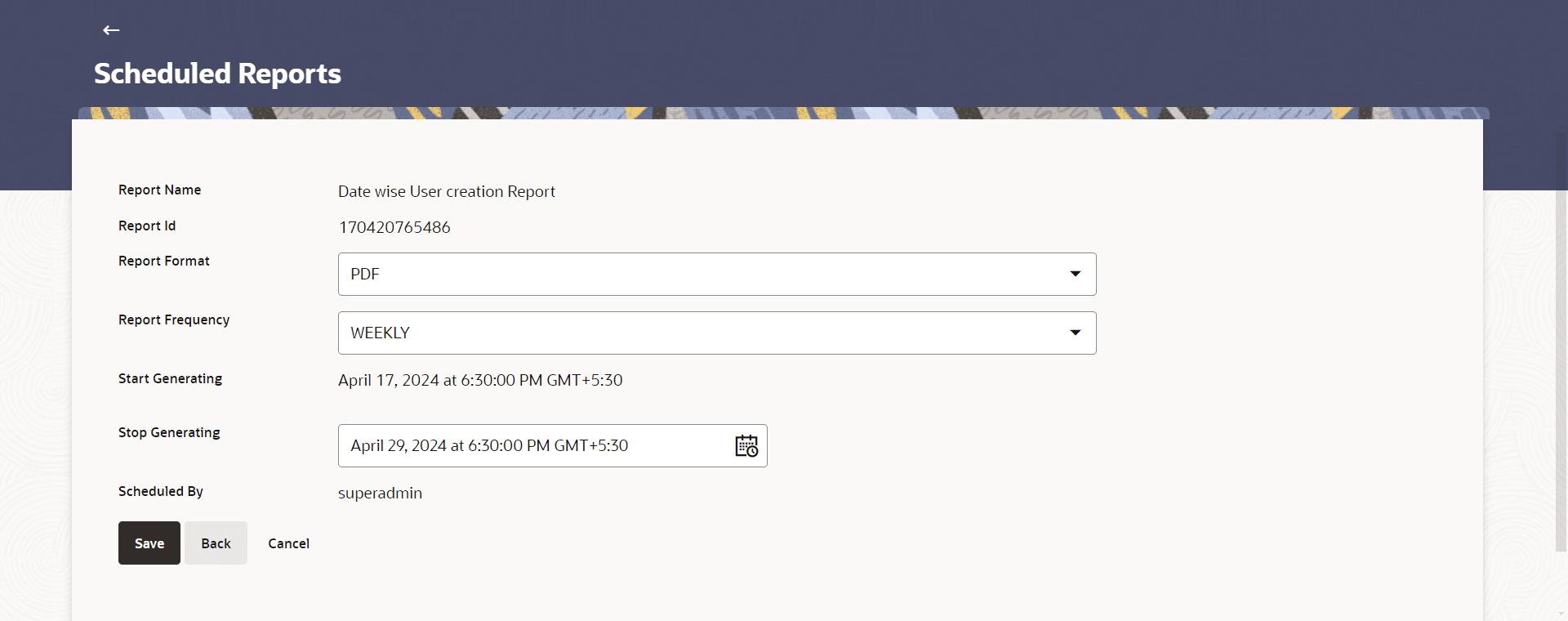Screen dimensions: 1568x621
Task: Open the WEEKLY report frequency dropdown
Action: (x=717, y=333)
